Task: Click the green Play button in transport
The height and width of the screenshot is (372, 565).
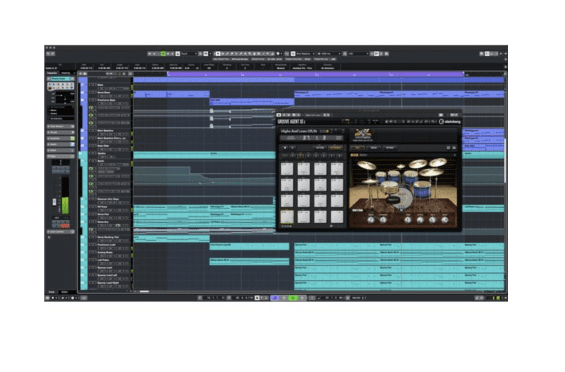Action: [x=293, y=298]
